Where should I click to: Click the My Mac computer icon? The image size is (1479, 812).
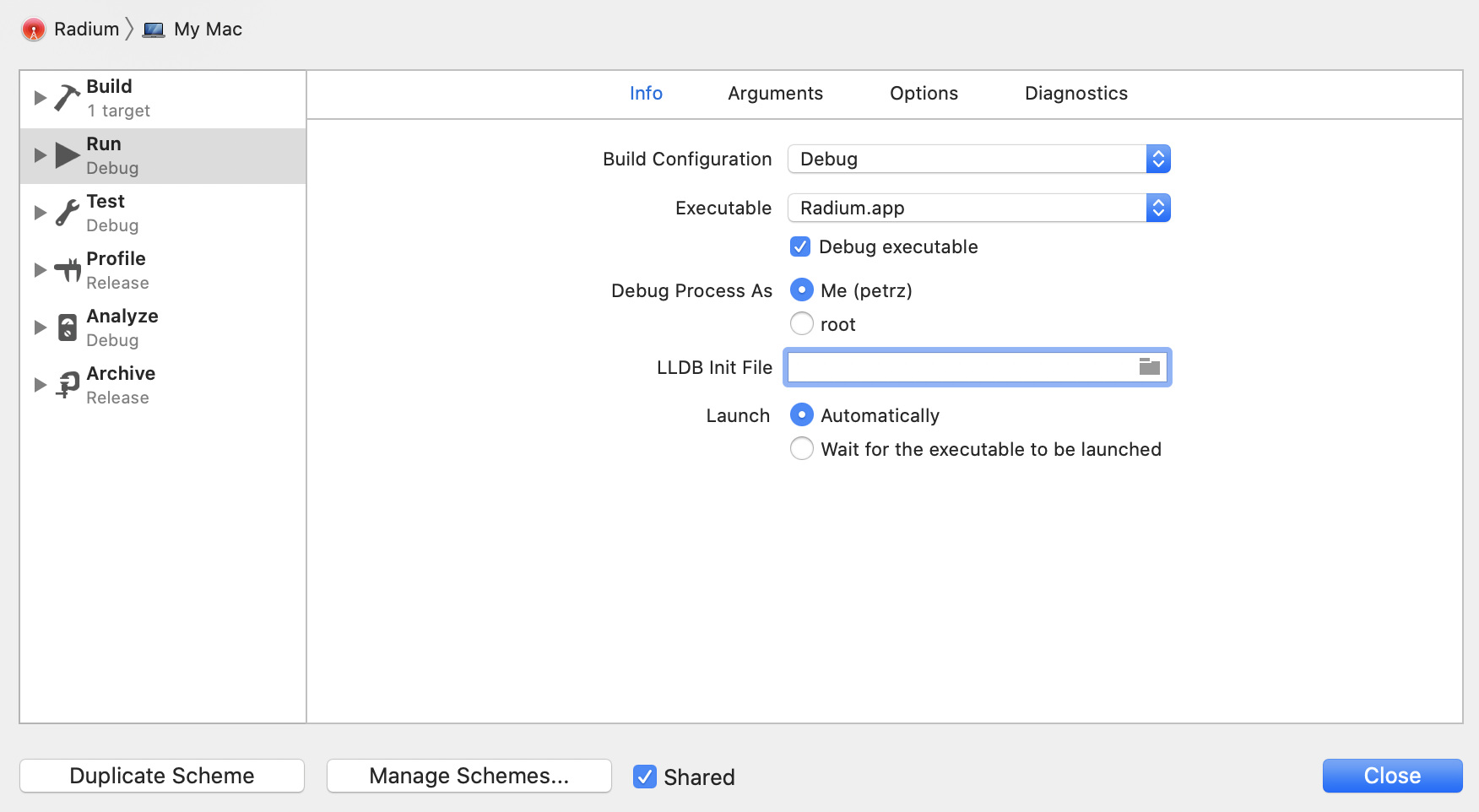tap(154, 30)
